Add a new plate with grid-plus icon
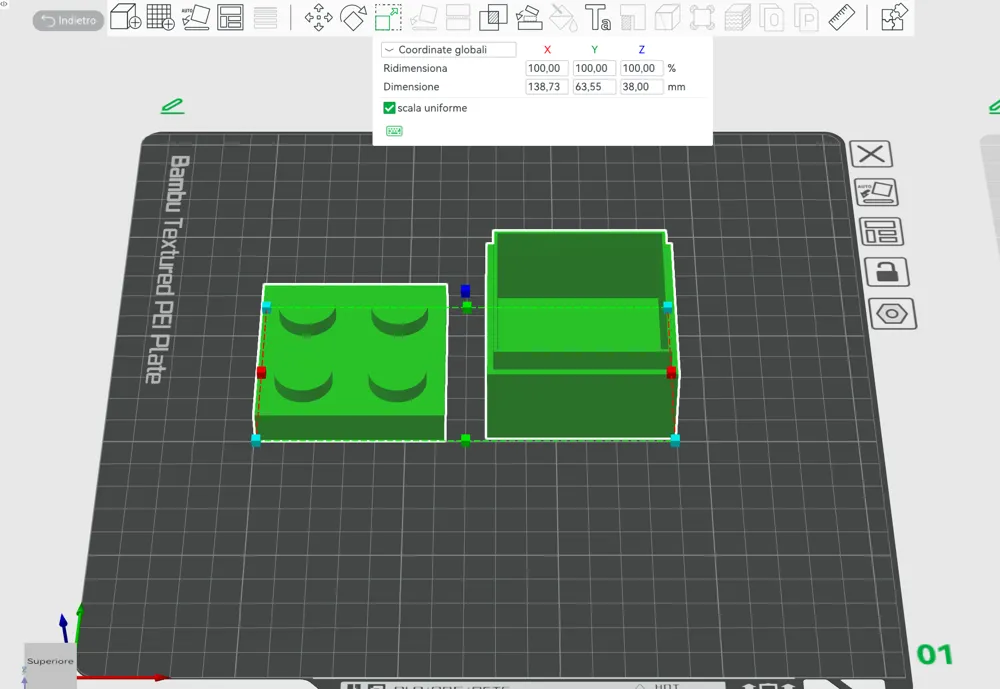 click(160, 17)
